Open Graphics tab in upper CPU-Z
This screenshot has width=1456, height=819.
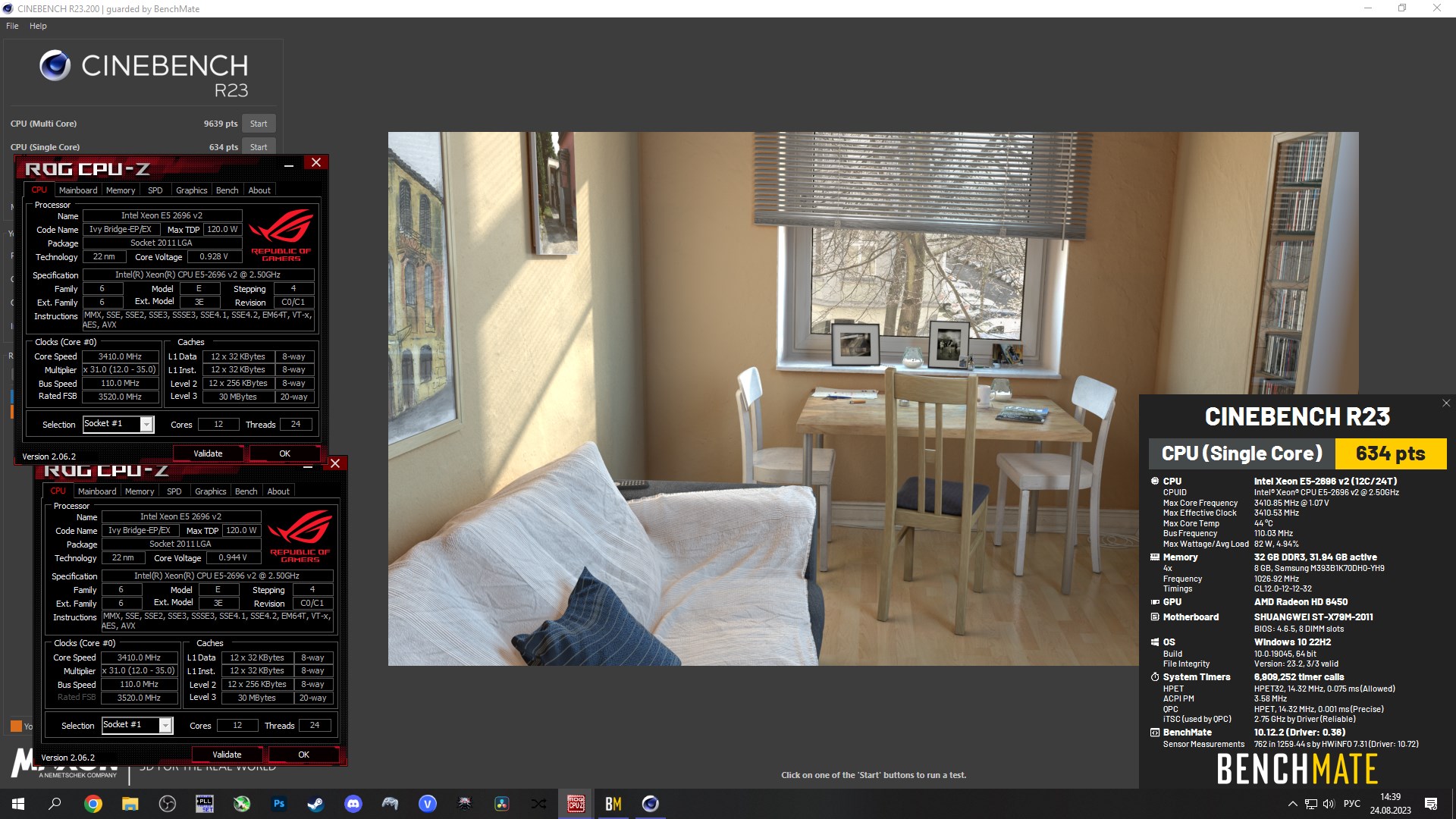click(x=191, y=190)
